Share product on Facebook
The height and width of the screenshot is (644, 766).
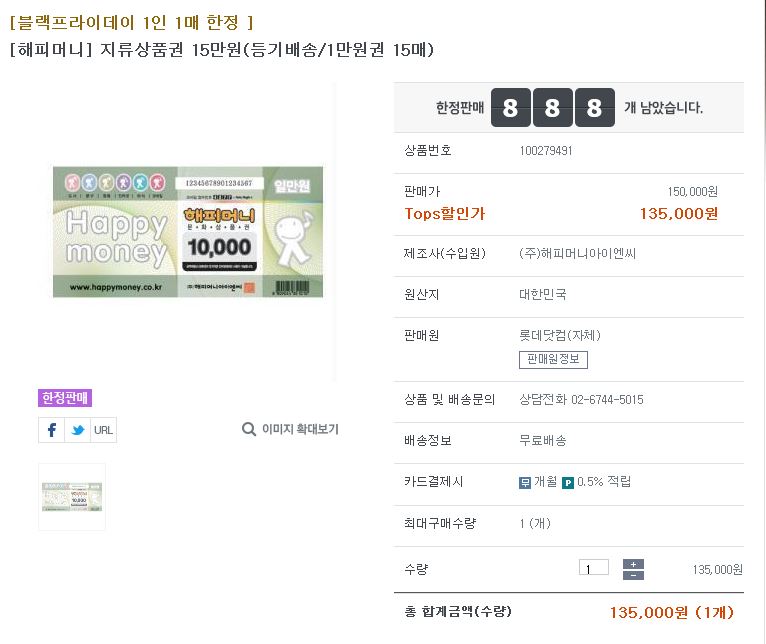(52, 430)
